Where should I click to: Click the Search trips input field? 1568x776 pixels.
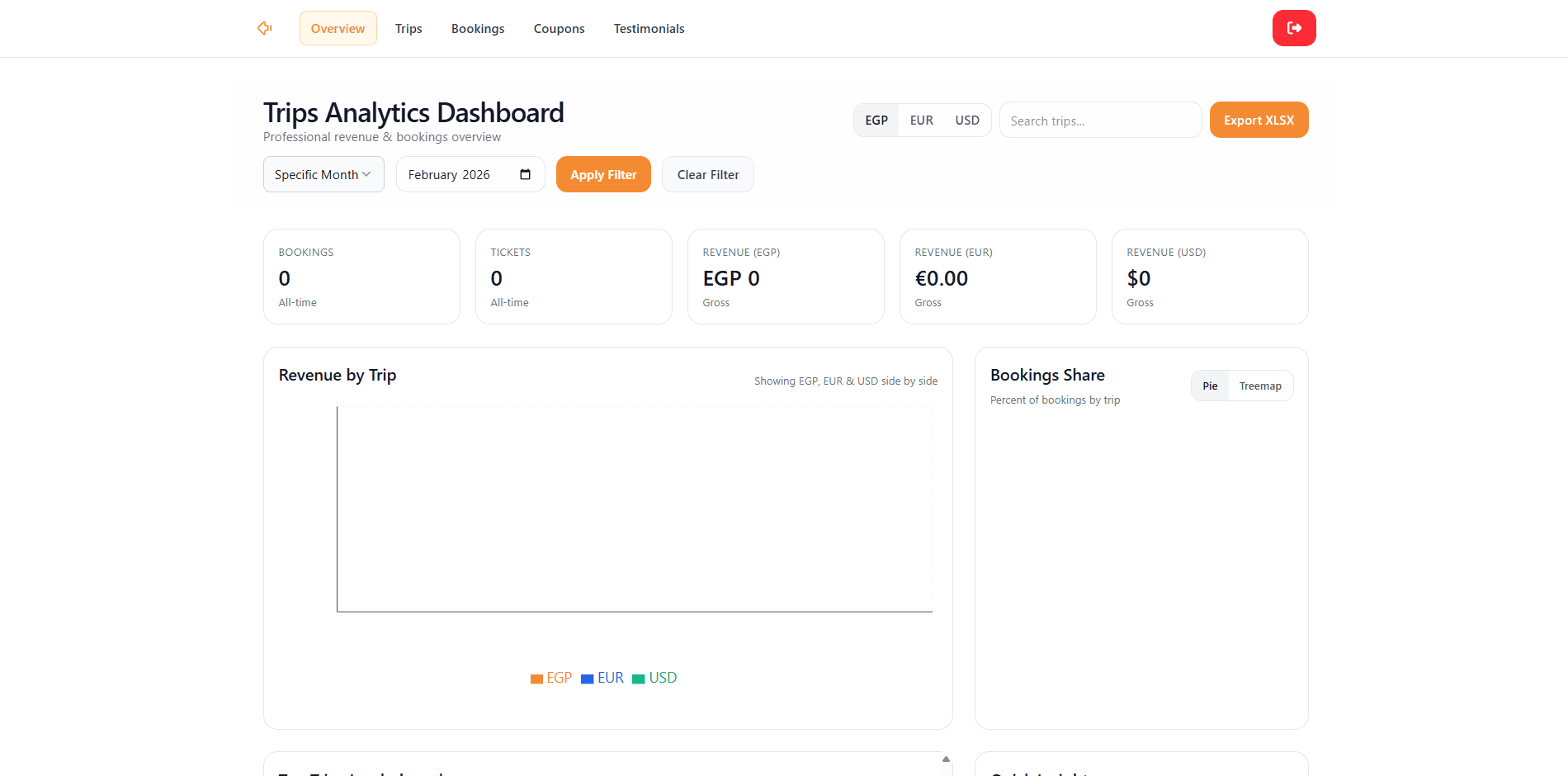pyautogui.click(x=1100, y=120)
